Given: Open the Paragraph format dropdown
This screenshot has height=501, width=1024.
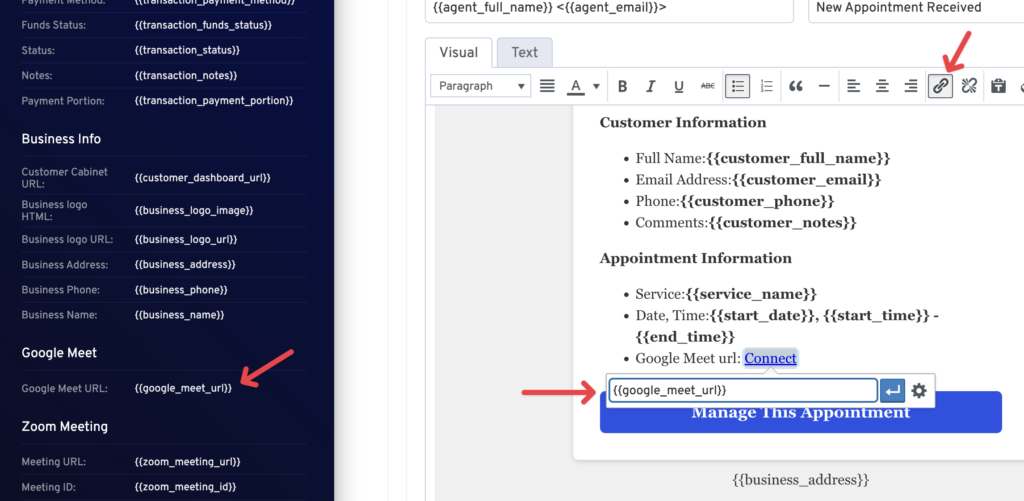Looking at the screenshot, I should tap(480, 86).
